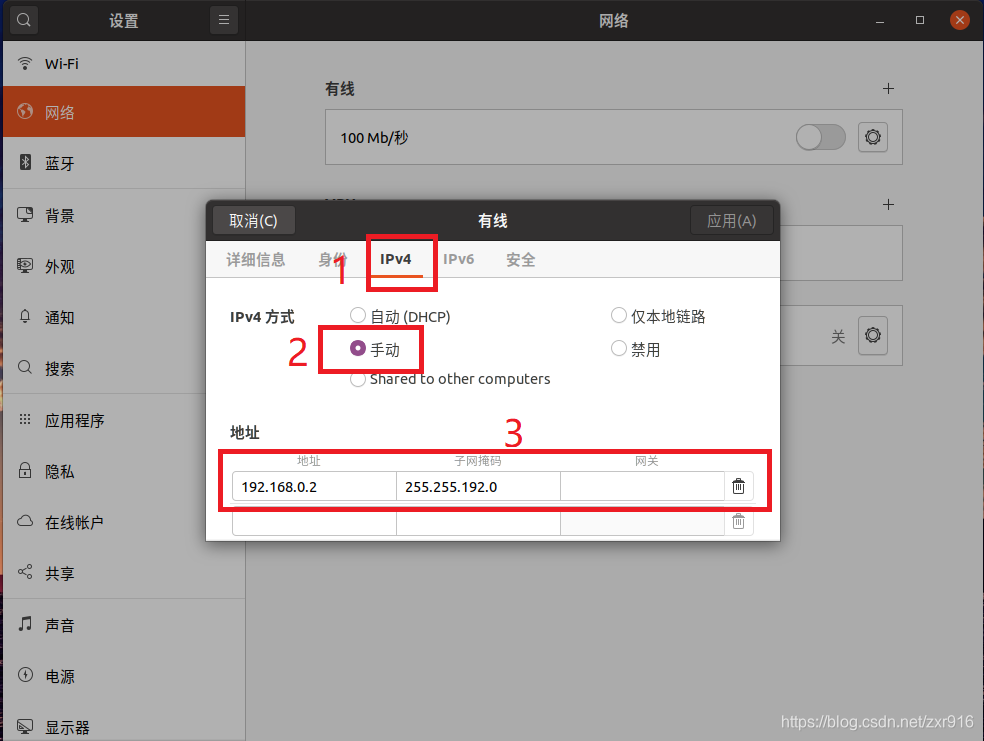
Task: Click the 100 Mb/秒 connection label
Action: click(374, 137)
